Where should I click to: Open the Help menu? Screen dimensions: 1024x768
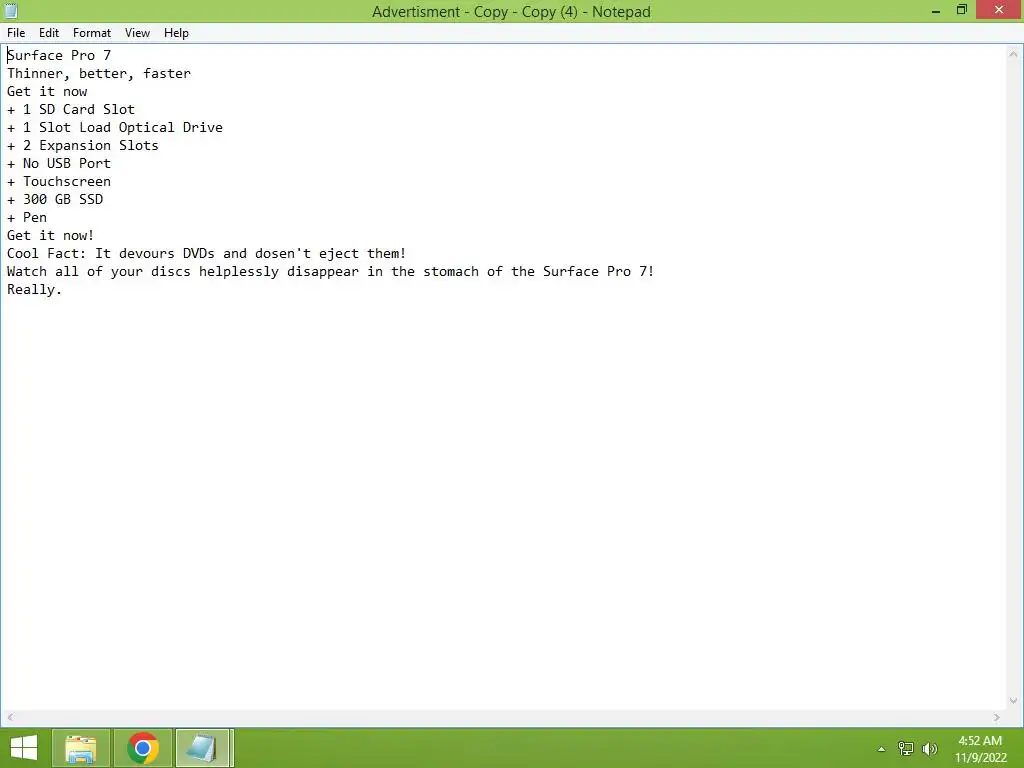point(176,33)
